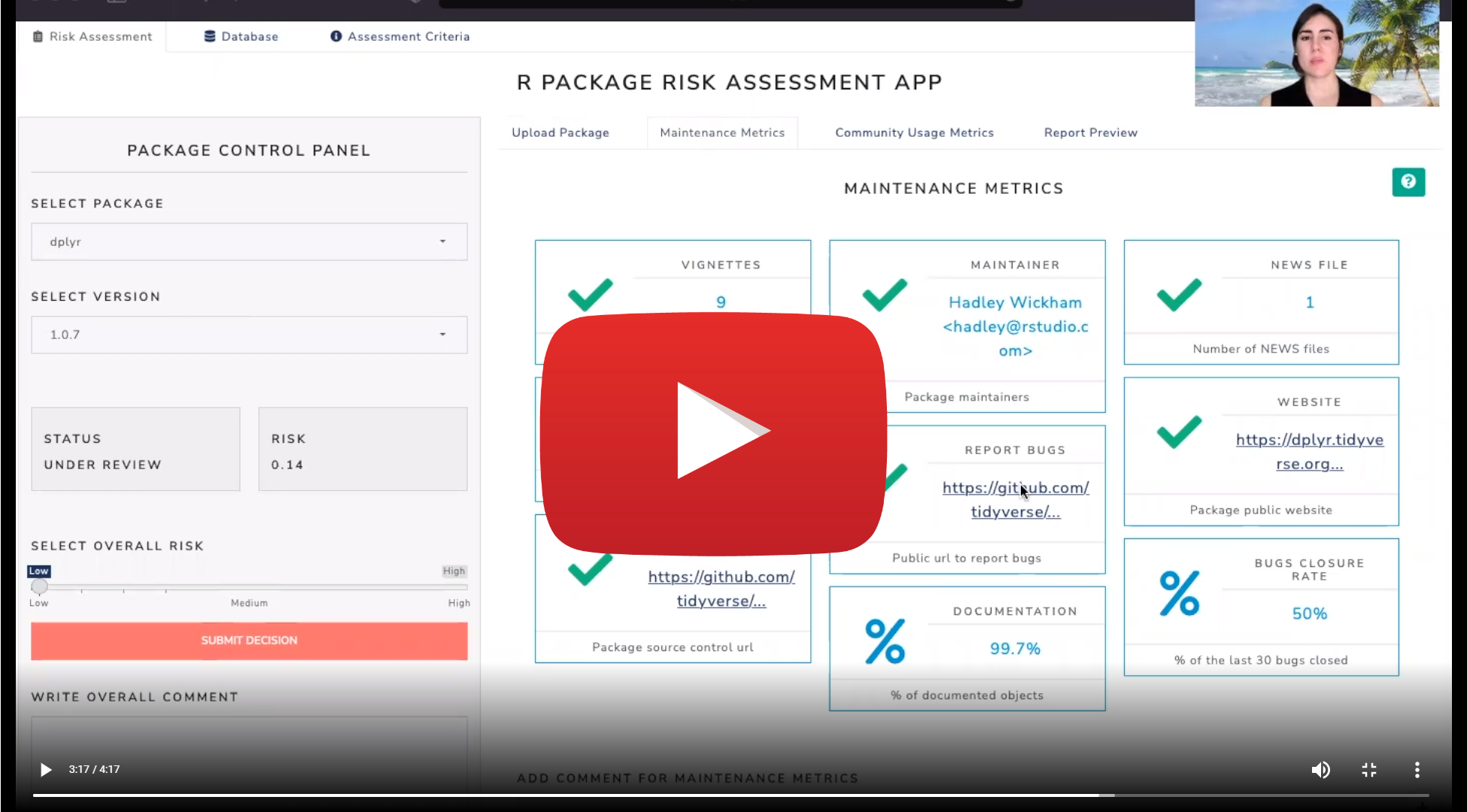This screenshot has height=812, width=1467.
Task: Mute the video with the speaker icon
Action: tap(1320, 769)
